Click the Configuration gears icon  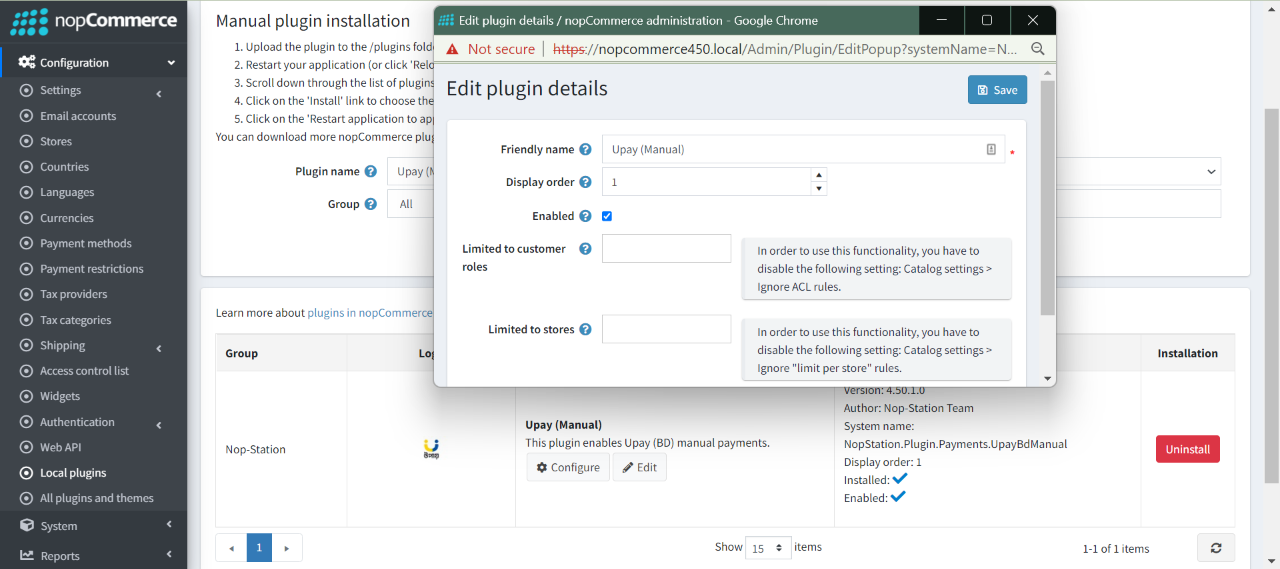pos(26,62)
